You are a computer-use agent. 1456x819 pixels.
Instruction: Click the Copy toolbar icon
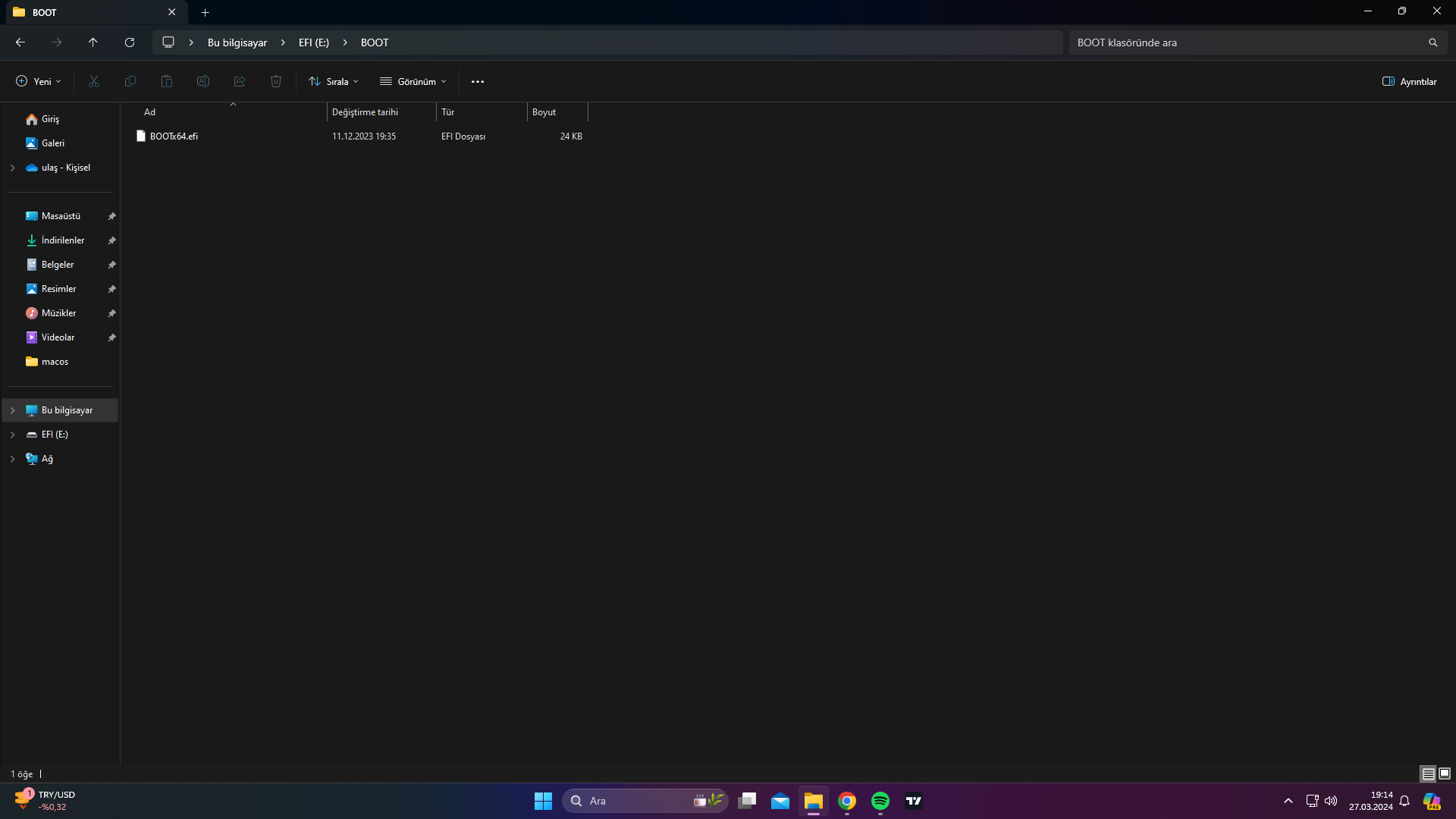pos(130,81)
